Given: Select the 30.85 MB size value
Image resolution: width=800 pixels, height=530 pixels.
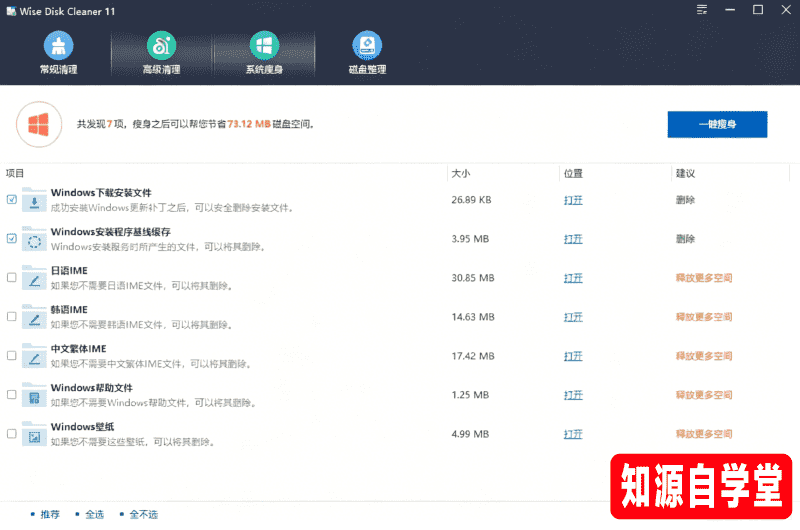Looking at the screenshot, I should pos(472,278).
